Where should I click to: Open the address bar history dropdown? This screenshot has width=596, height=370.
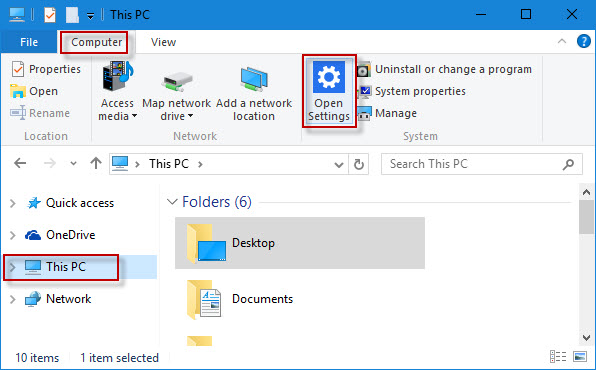(x=339, y=164)
